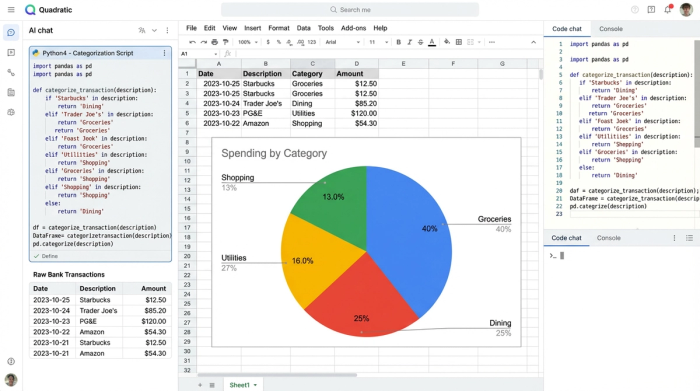The height and width of the screenshot is (391, 700).
Task: Open the user avatar at top right
Action: click(x=686, y=9)
